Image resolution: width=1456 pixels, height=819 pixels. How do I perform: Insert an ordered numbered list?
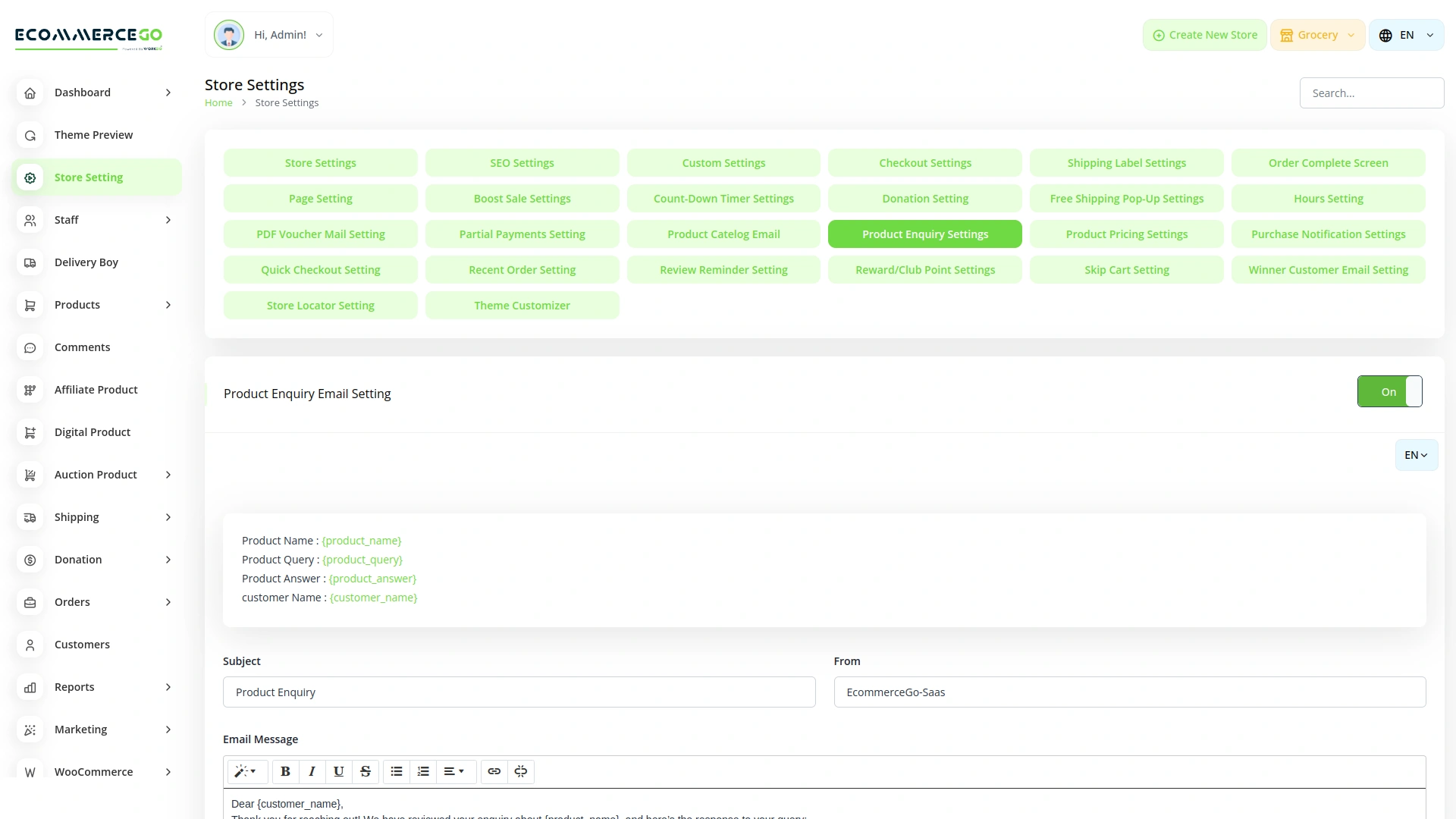click(x=423, y=771)
